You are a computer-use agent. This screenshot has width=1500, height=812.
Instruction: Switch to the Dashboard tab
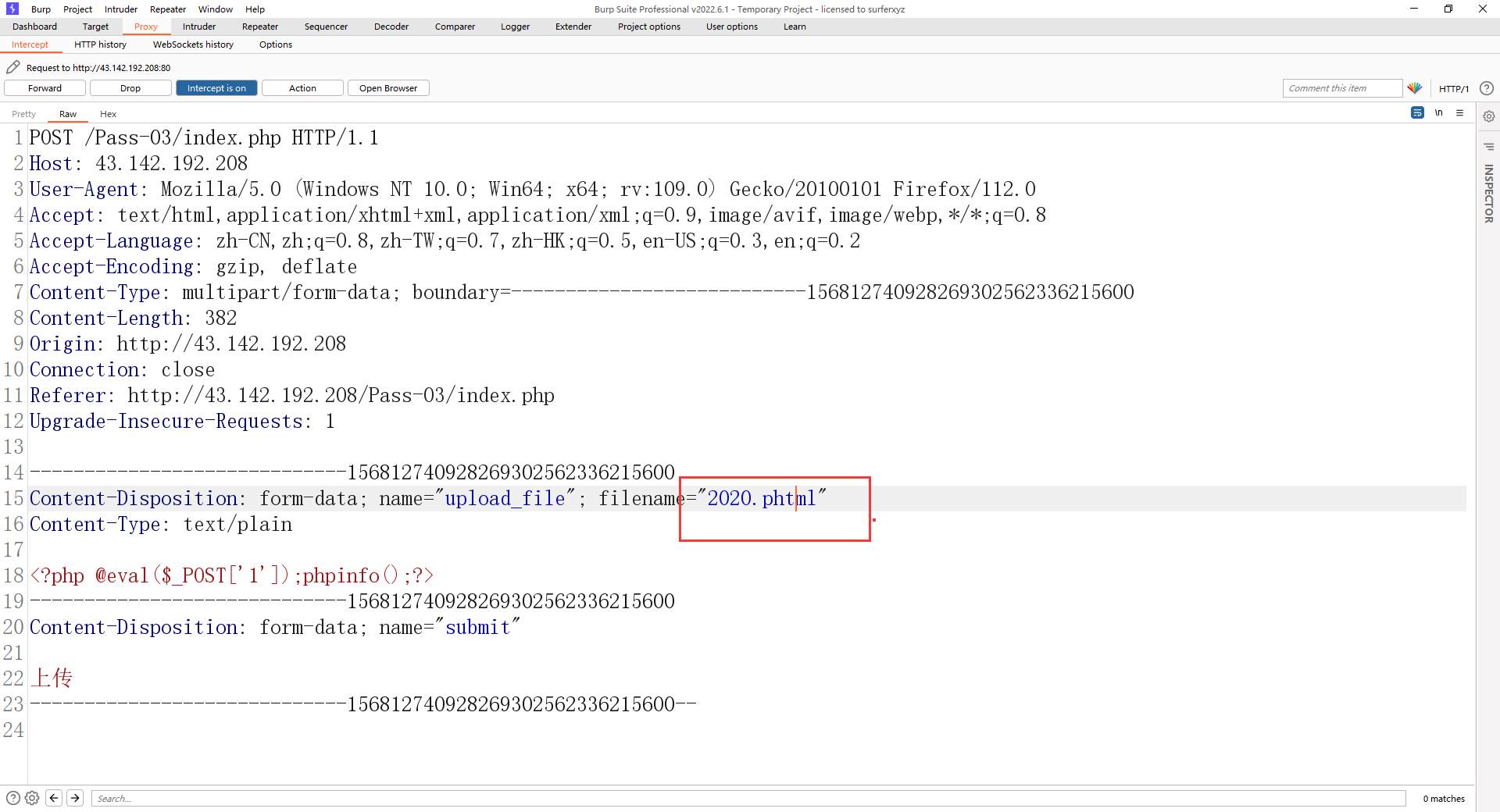(34, 27)
